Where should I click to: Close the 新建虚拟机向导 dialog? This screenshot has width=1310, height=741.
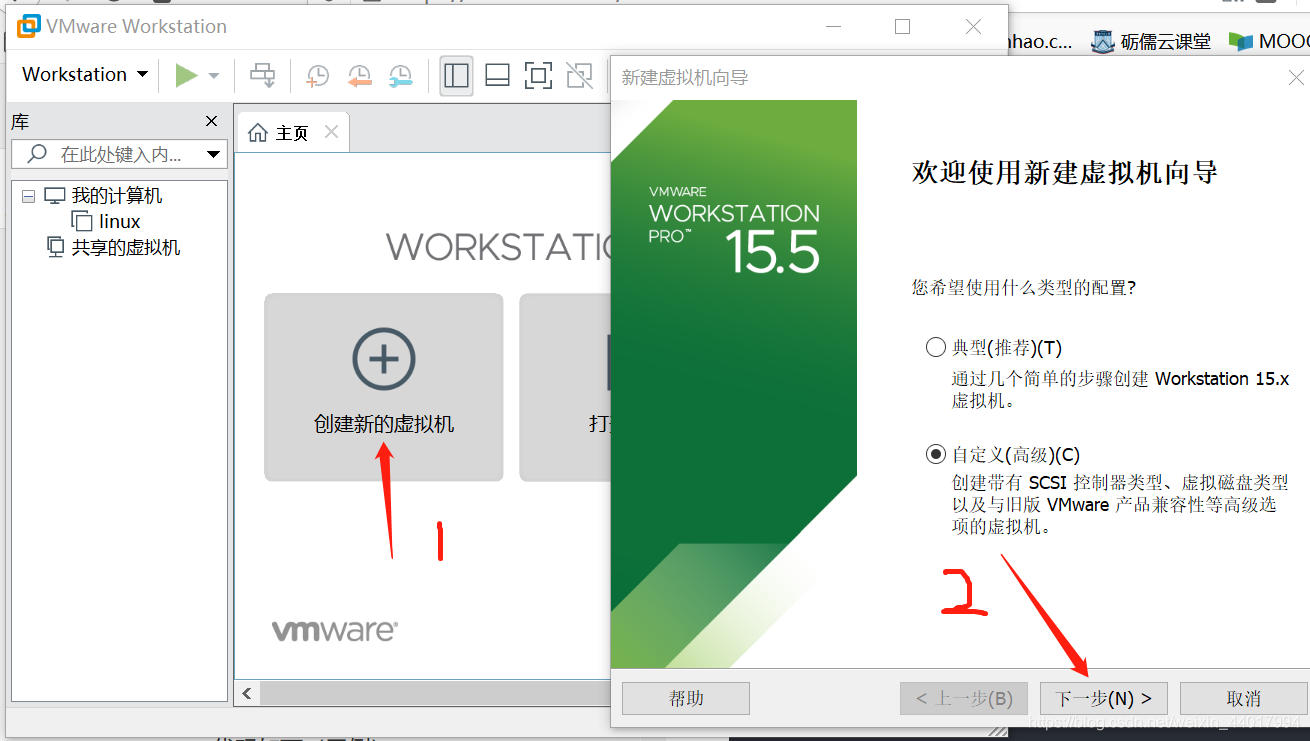click(x=1296, y=76)
